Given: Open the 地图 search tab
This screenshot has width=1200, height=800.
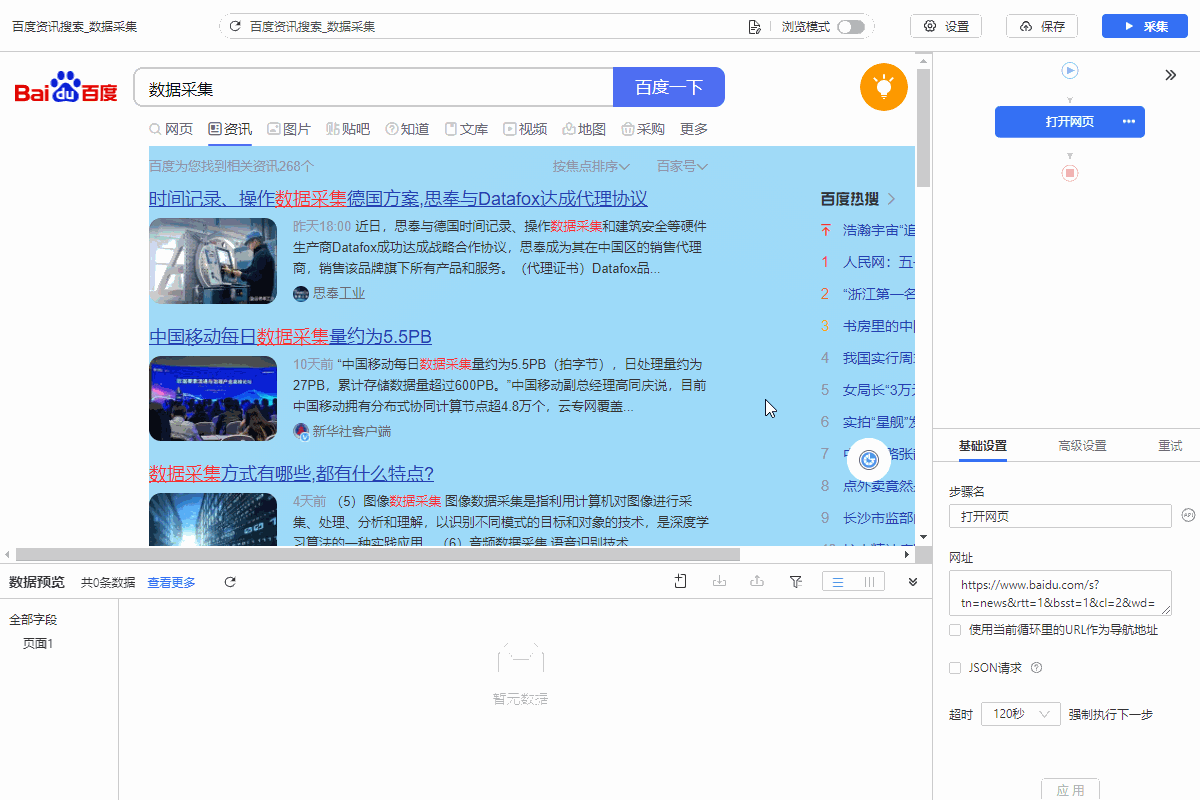Looking at the screenshot, I should pyautogui.click(x=584, y=129).
